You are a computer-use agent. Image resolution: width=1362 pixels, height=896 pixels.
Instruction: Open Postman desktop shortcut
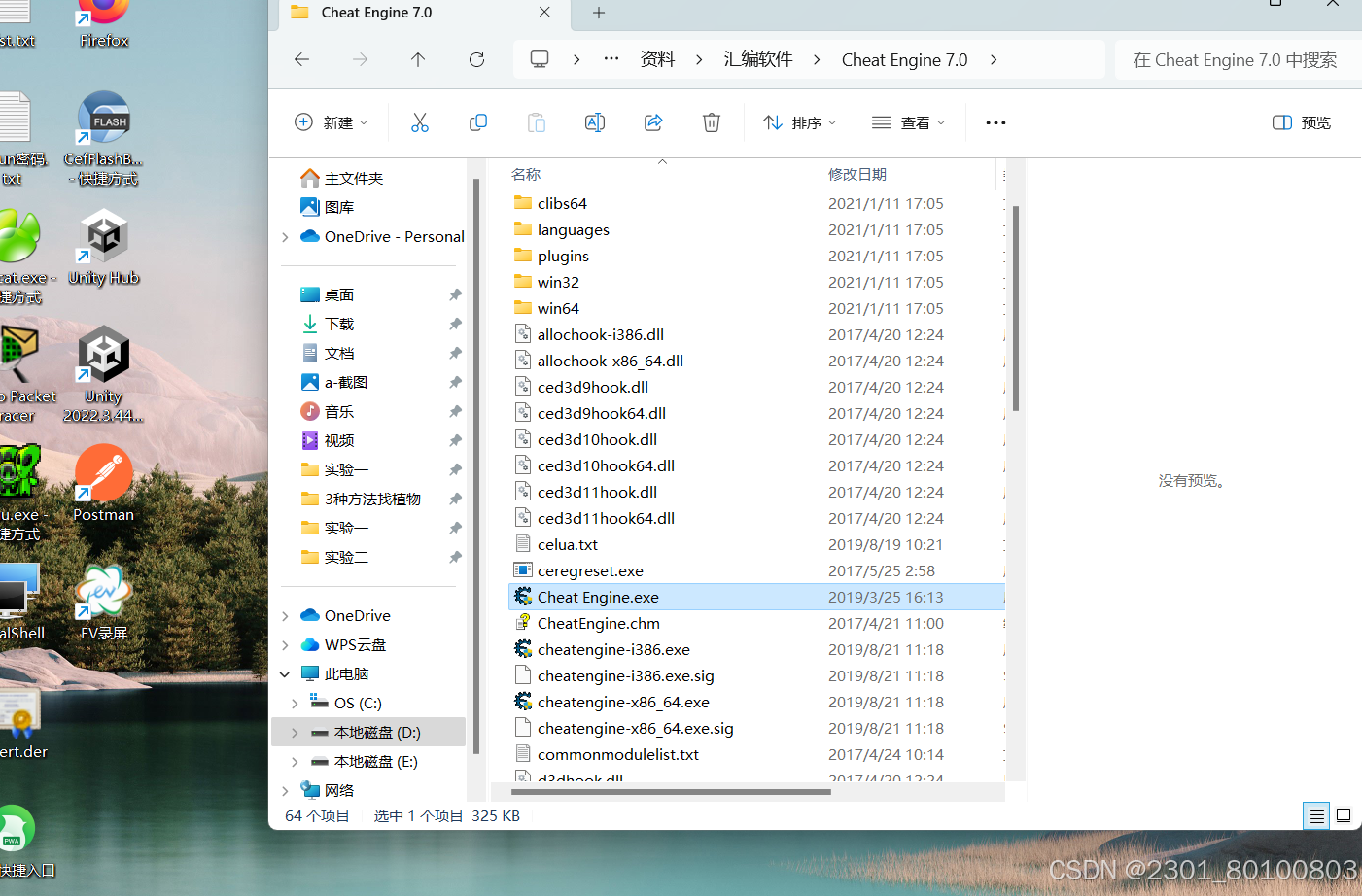pos(104,484)
